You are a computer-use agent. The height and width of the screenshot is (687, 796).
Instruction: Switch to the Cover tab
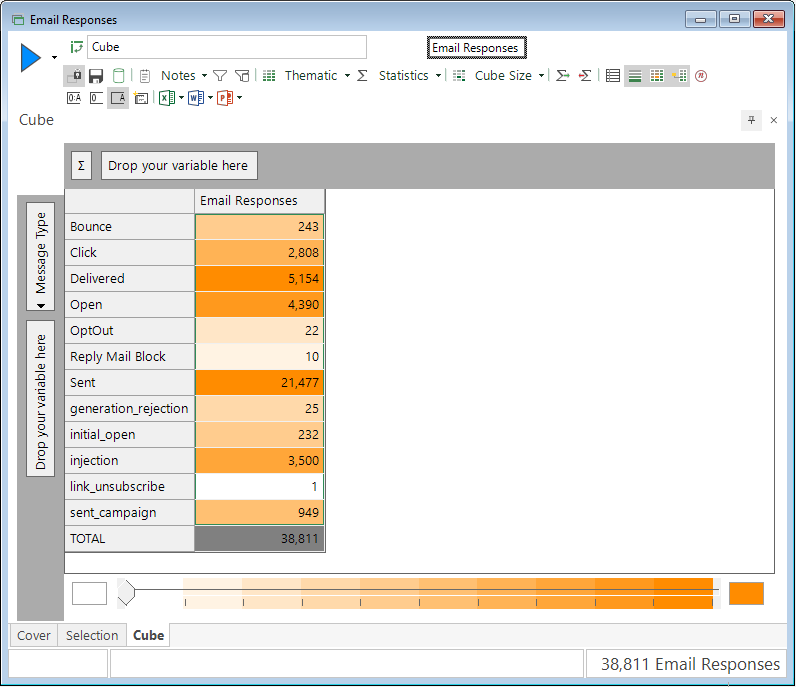tap(34, 636)
